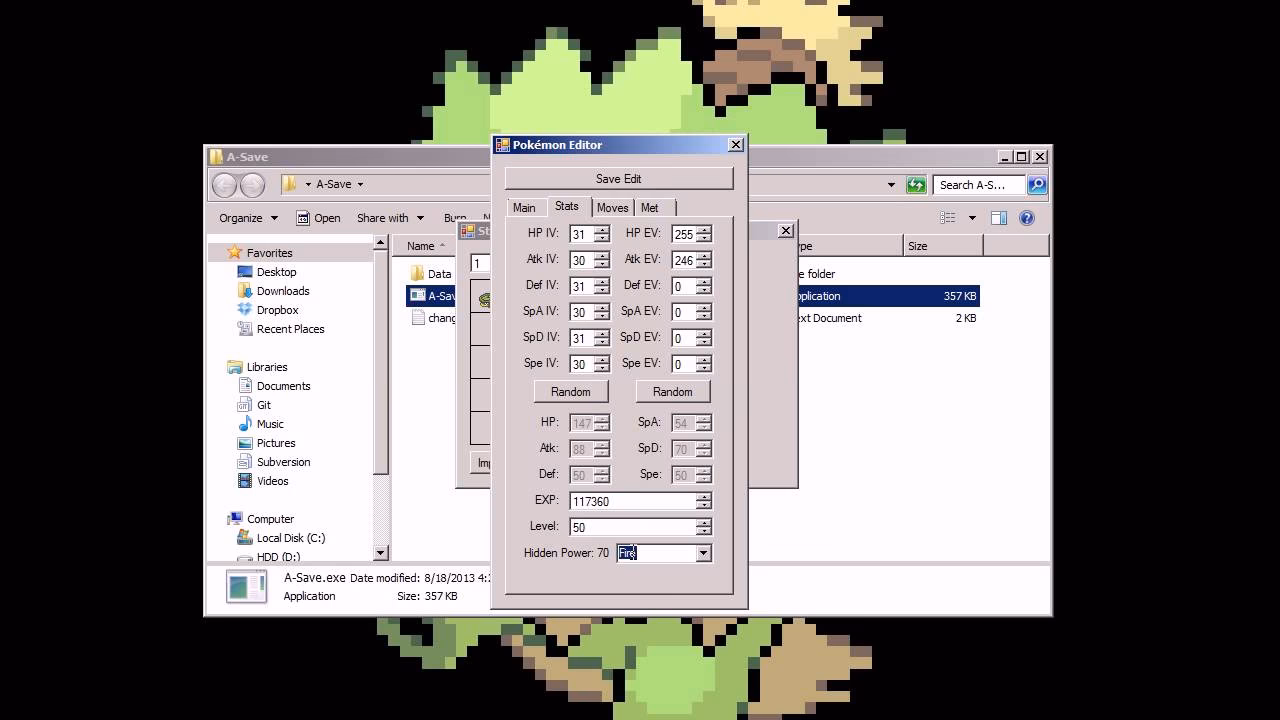The image size is (1280, 720).
Task: Expand the Share with dropdown
Action: coord(390,218)
